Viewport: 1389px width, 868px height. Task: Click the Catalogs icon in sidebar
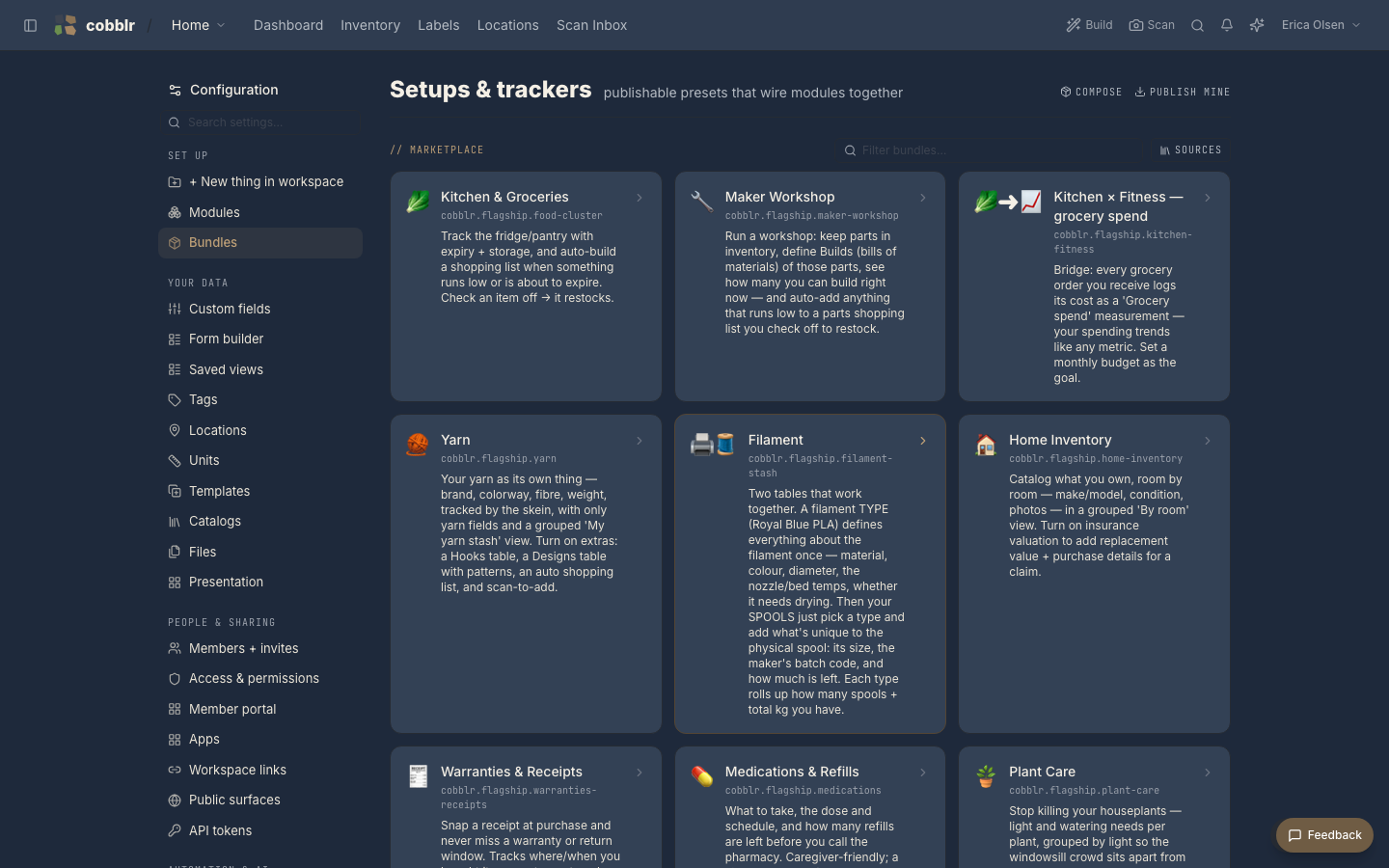pyautogui.click(x=175, y=522)
